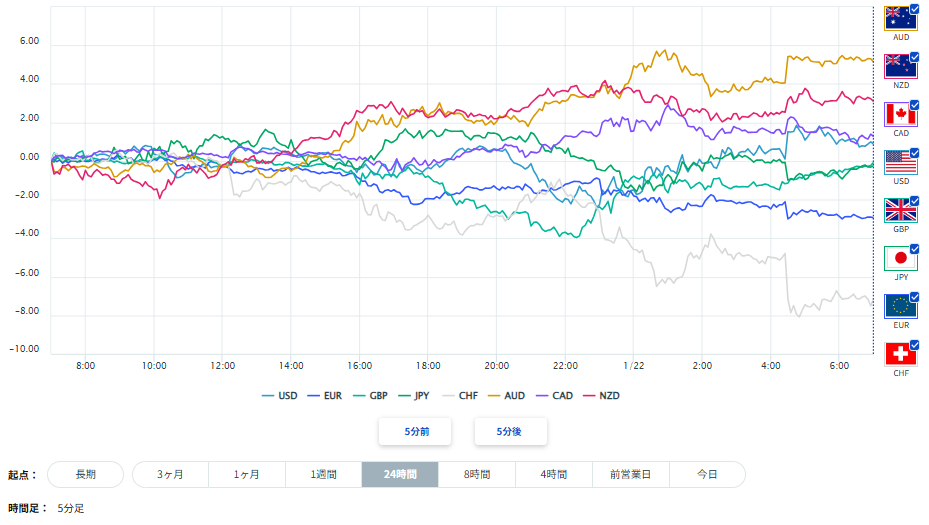Click the CAD Canadian flag icon
Viewport: 929px width, 525px height.
tap(901, 114)
